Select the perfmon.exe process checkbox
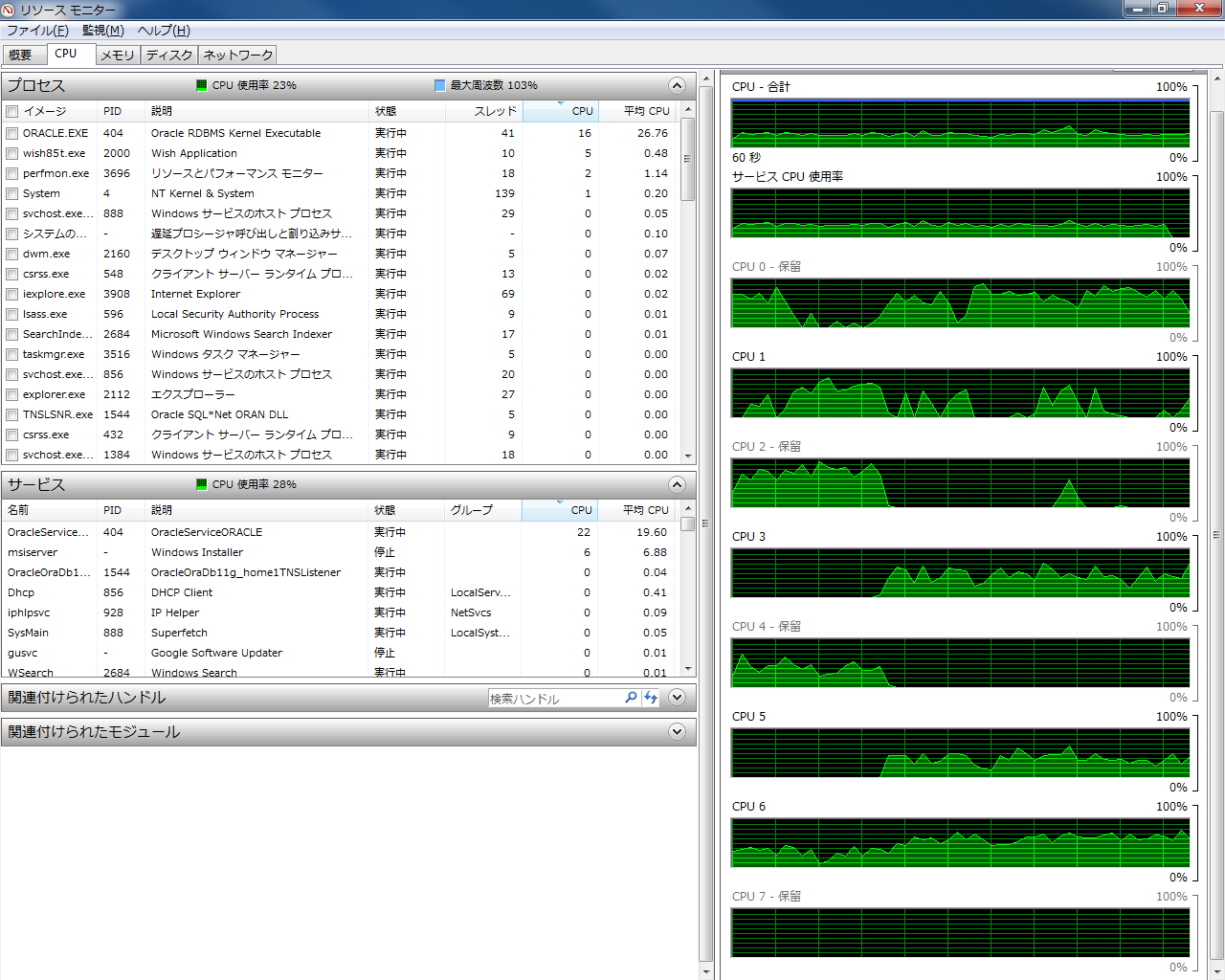Image resolution: width=1225 pixels, height=980 pixels. 12,173
